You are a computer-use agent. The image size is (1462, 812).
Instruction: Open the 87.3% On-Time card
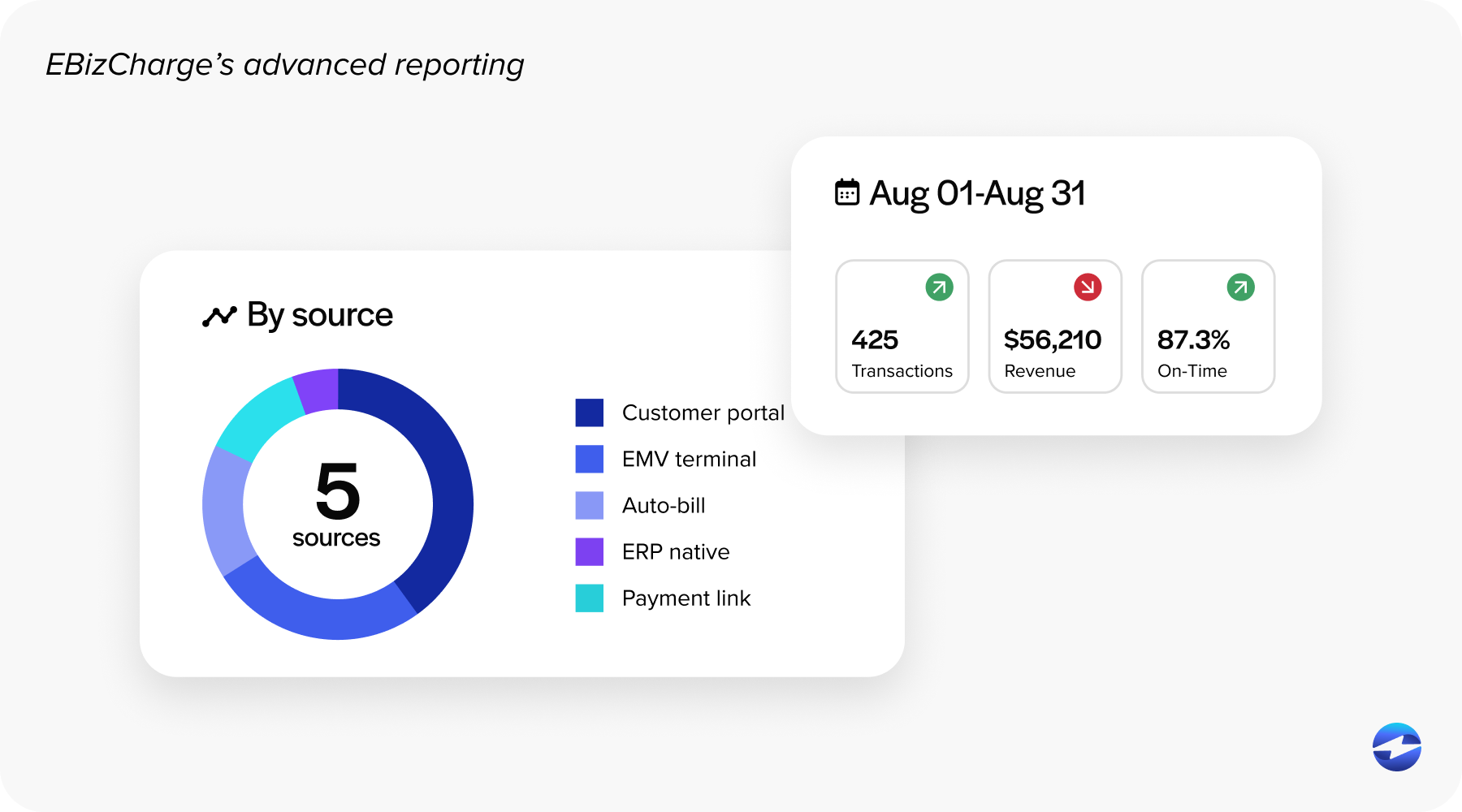tap(1209, 326)
